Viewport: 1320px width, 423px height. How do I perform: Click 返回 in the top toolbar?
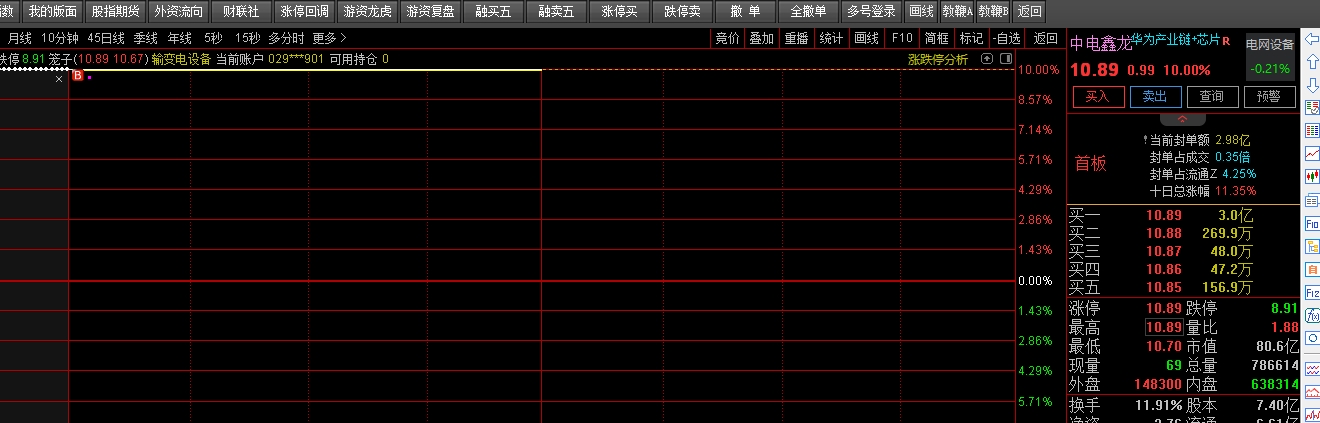coord(1029,12)
